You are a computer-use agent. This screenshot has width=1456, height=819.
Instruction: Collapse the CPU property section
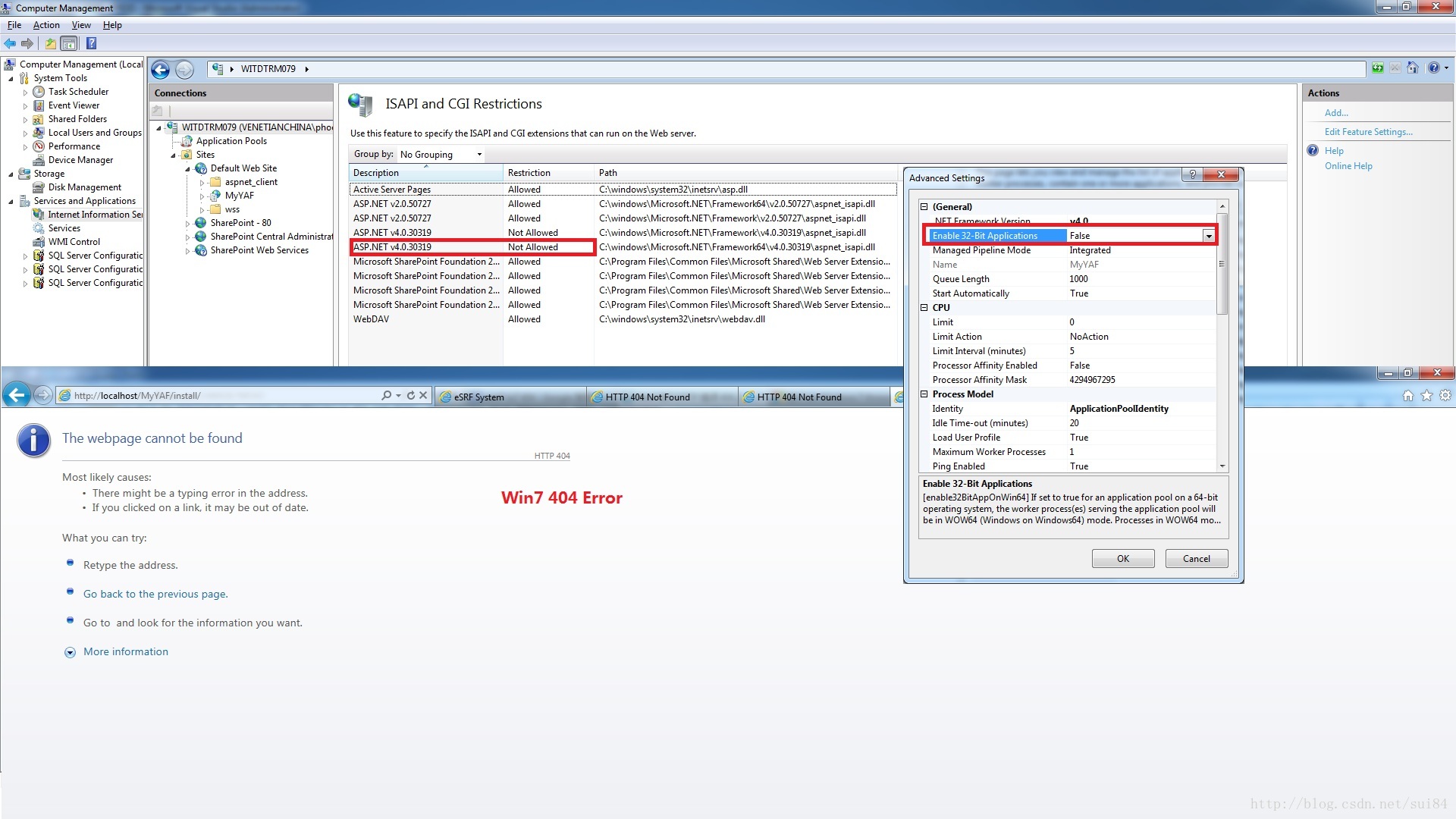(924, 308)
